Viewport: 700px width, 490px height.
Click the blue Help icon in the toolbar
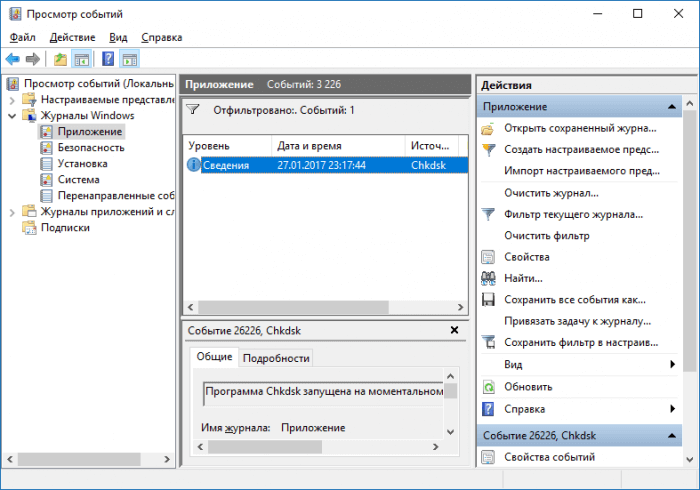coord(108,59)
